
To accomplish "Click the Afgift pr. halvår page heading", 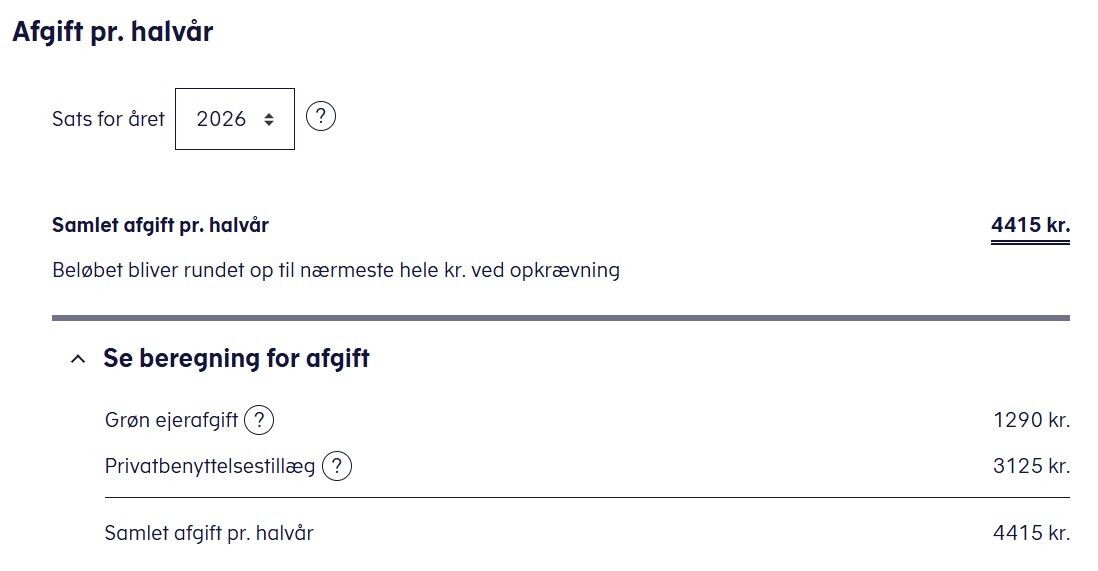I will (x=112, y=32).
